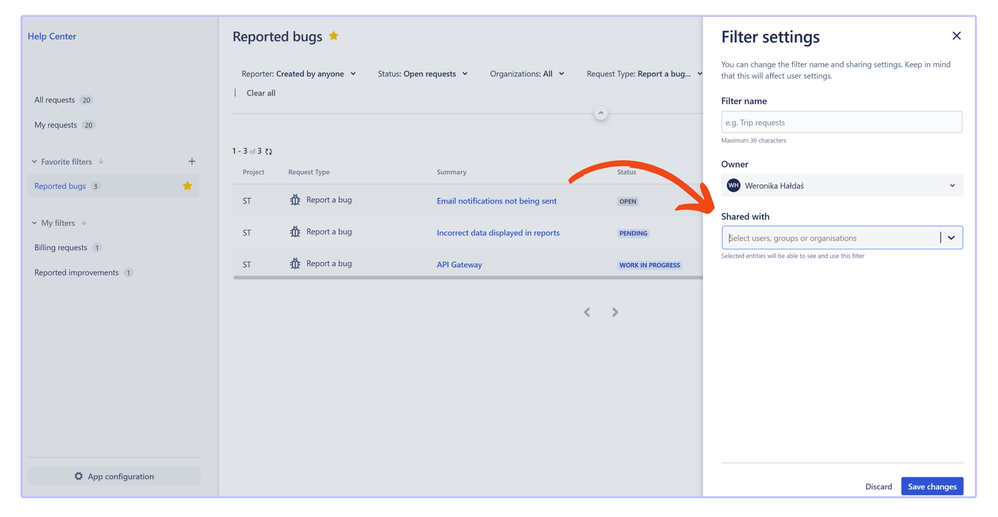This screenshot has height=517, width=998.
Task: Open the Status: Open requests dropdown
Action: coord(422,74)
